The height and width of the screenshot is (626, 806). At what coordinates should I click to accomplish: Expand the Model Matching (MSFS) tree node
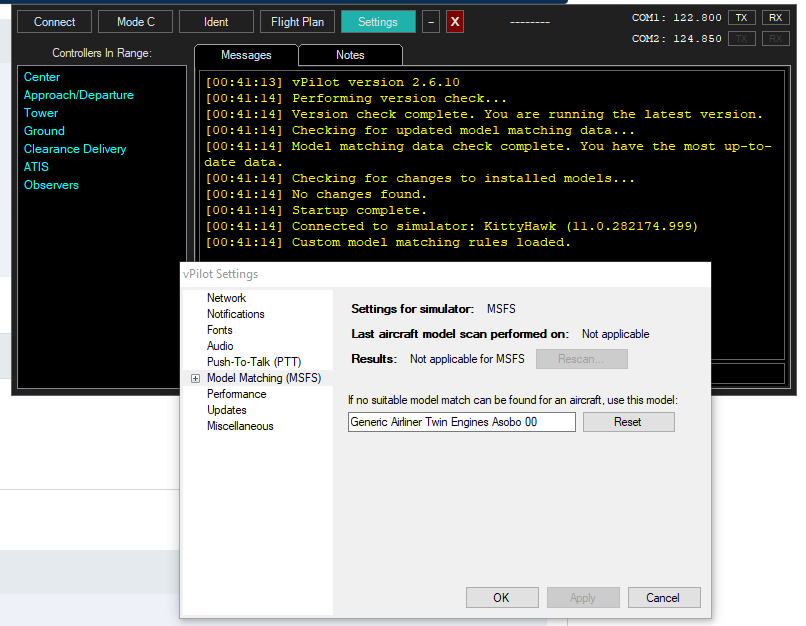pyautogui.click(x=195, y=378)
